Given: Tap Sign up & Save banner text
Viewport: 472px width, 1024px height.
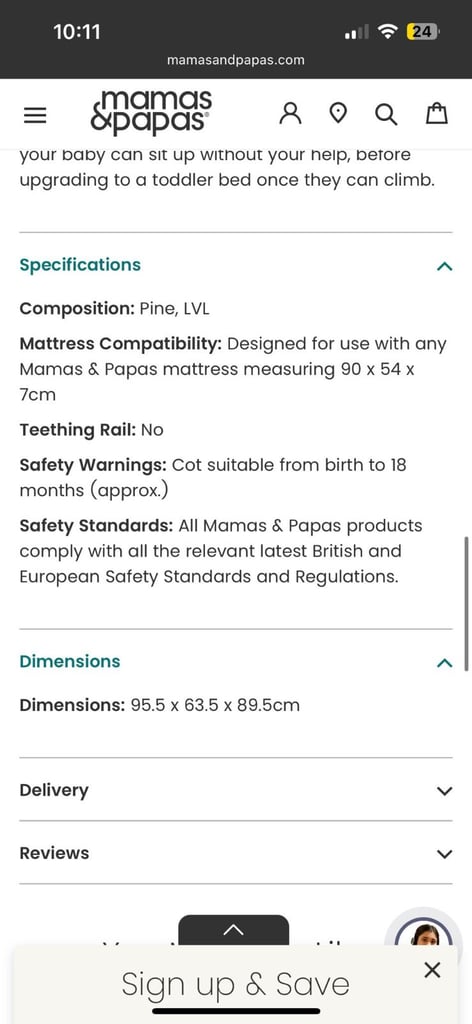Looking at the screenshot, I should (236, 984).
